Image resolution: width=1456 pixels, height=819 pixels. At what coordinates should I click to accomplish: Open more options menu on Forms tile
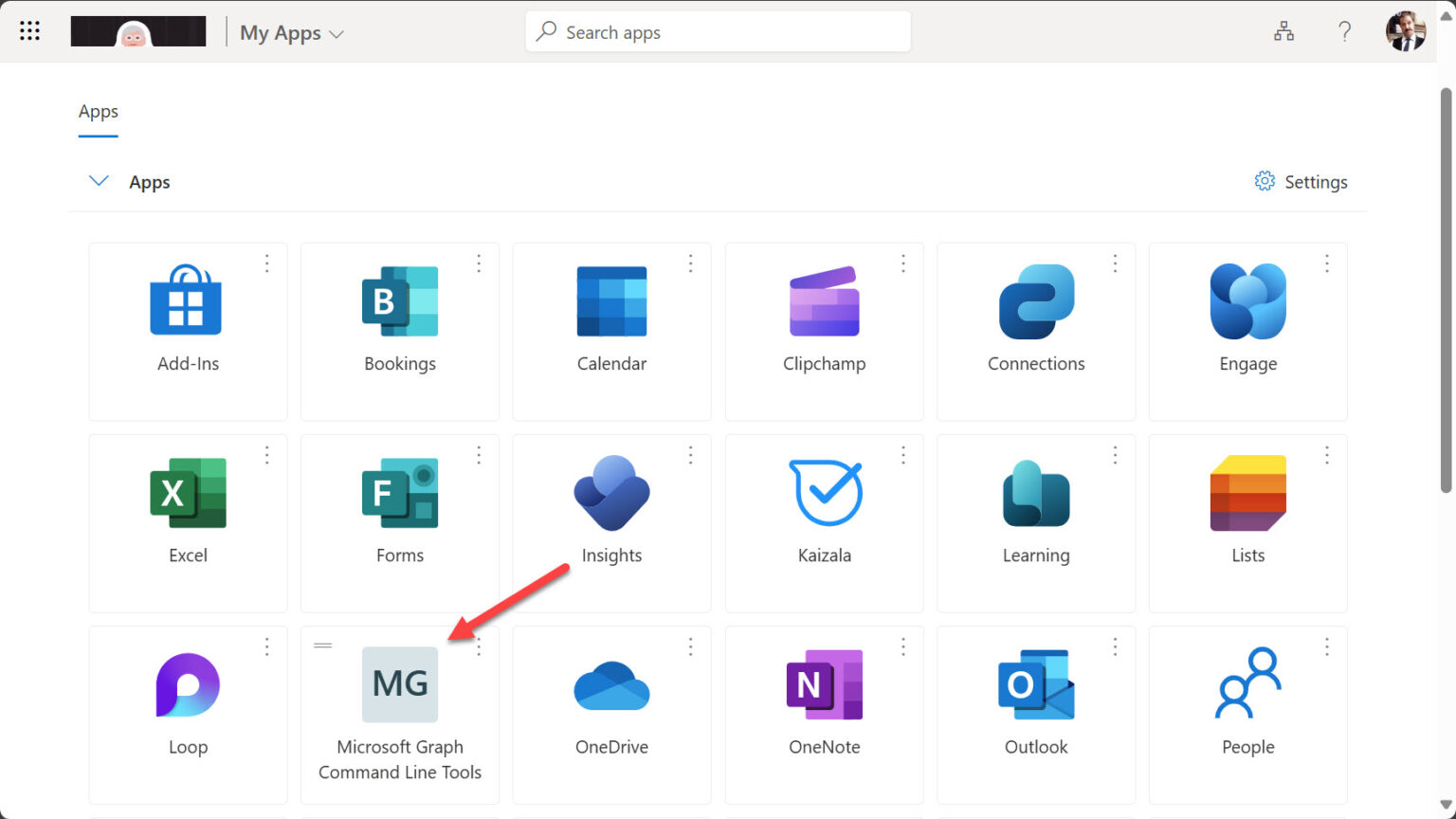[x=479, y=455]
